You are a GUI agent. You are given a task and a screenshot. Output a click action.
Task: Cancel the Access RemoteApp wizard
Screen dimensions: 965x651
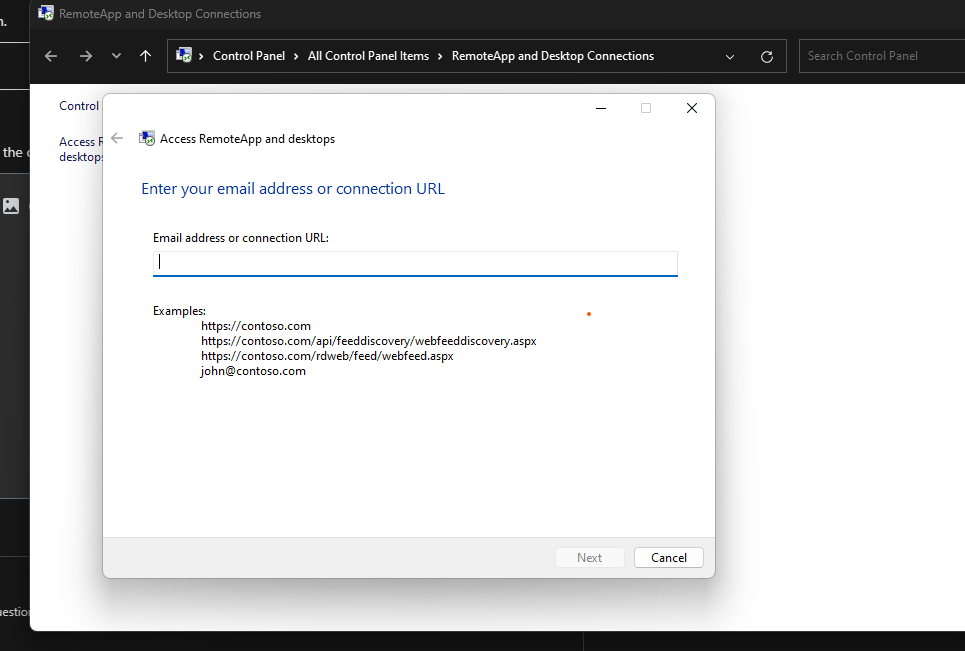point(668,557)
